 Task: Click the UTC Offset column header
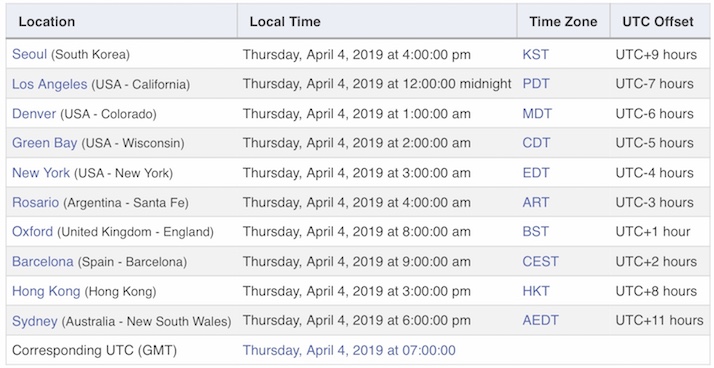(x=658, y=21)
